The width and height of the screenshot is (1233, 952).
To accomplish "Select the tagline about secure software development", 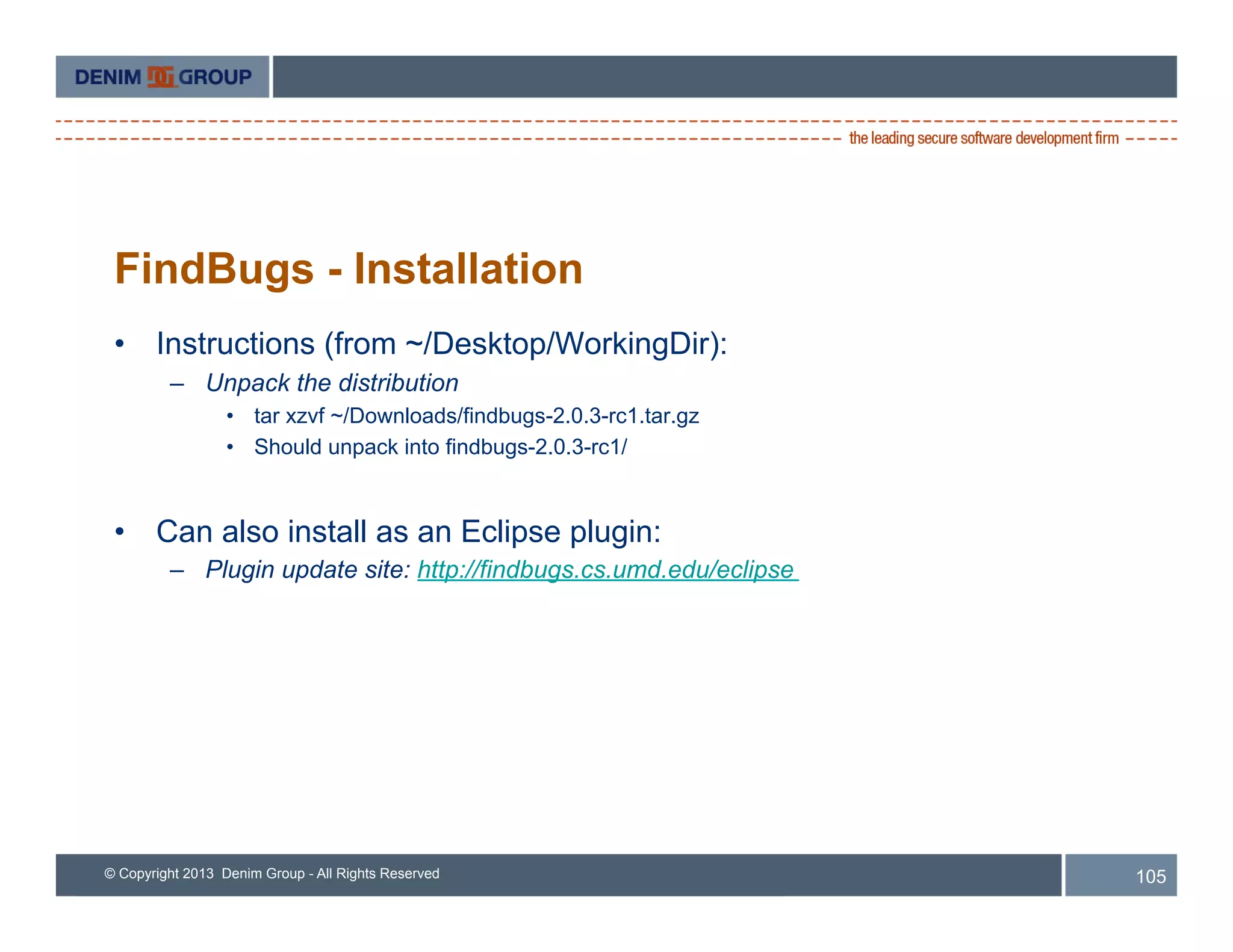I will tap(983, 138).
